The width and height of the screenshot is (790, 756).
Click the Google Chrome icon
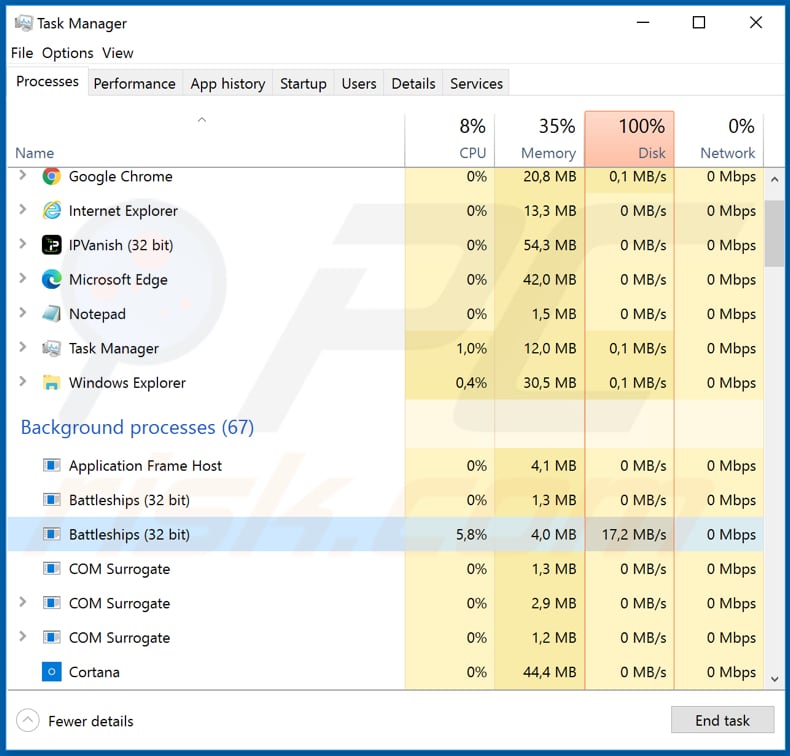(51, 176)
